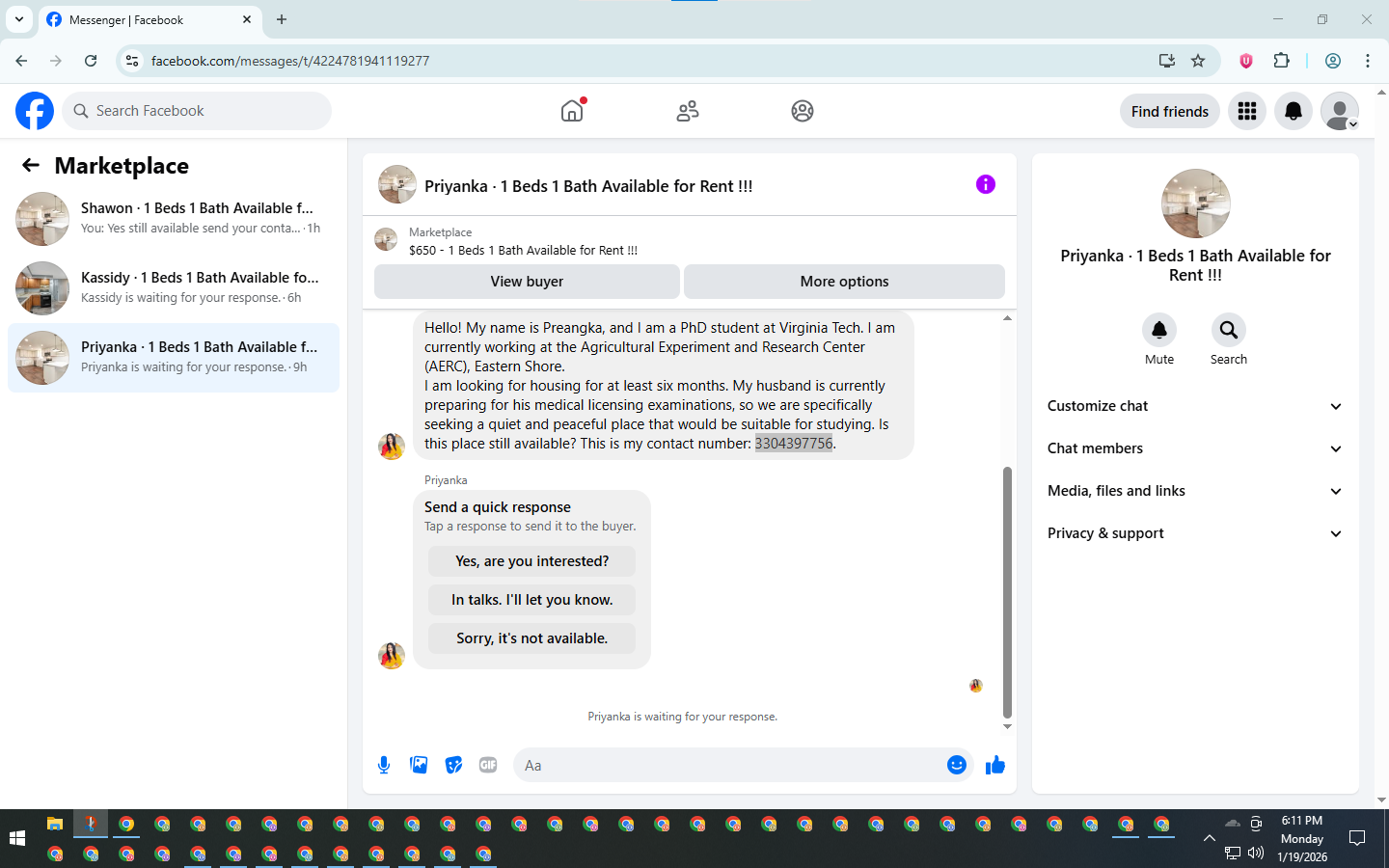This screenshot has width=1389, height=868.
Task: Expand the Privacy & support section
Action: [x=1195, y=533]
